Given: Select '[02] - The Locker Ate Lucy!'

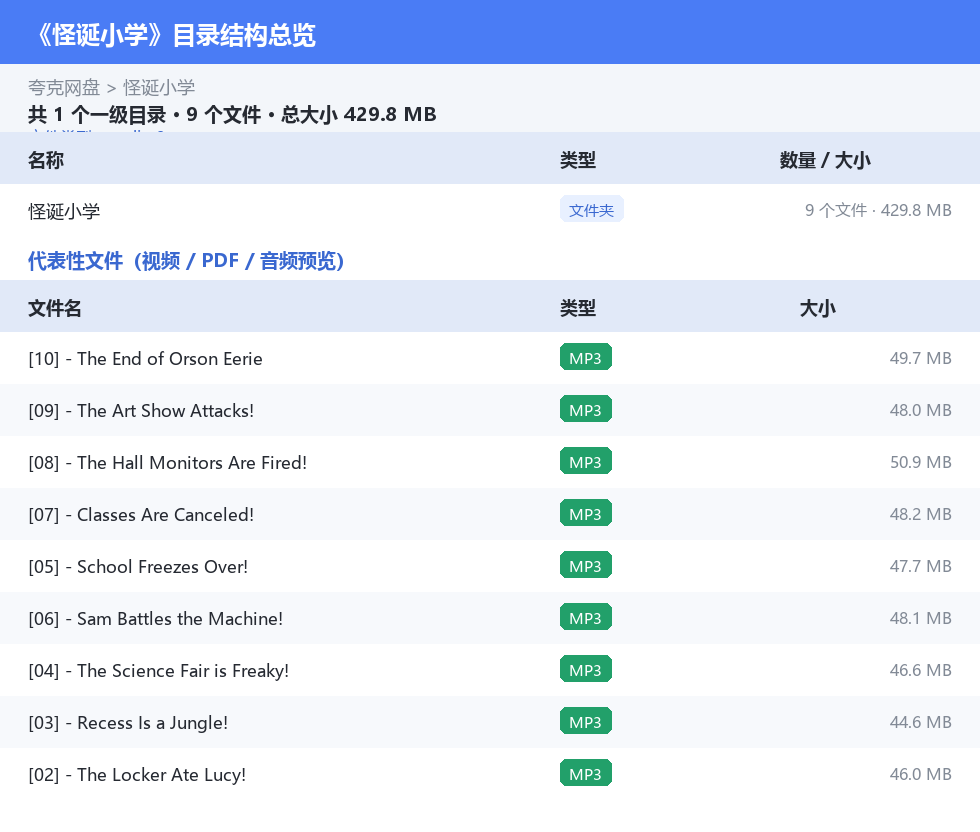Looking at the screenshot, I should coord(137,774).
